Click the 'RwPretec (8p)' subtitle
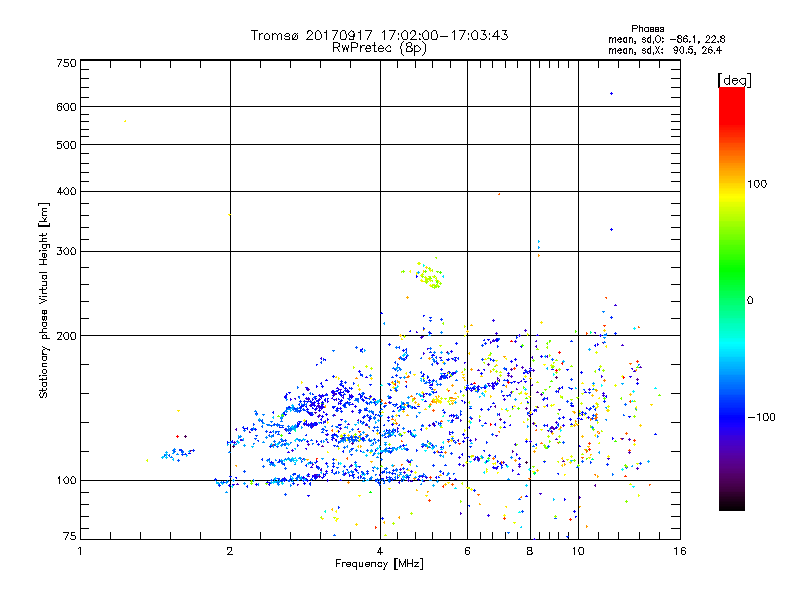Image resolution: width=800 pixels, height=600 pixels. (x=379, y=48)
